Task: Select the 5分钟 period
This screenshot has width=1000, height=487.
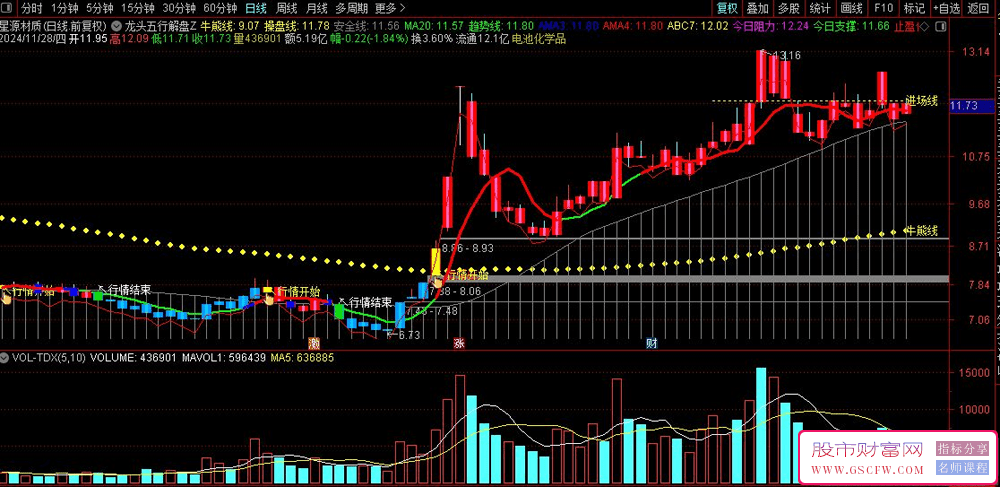Action: 99,9
